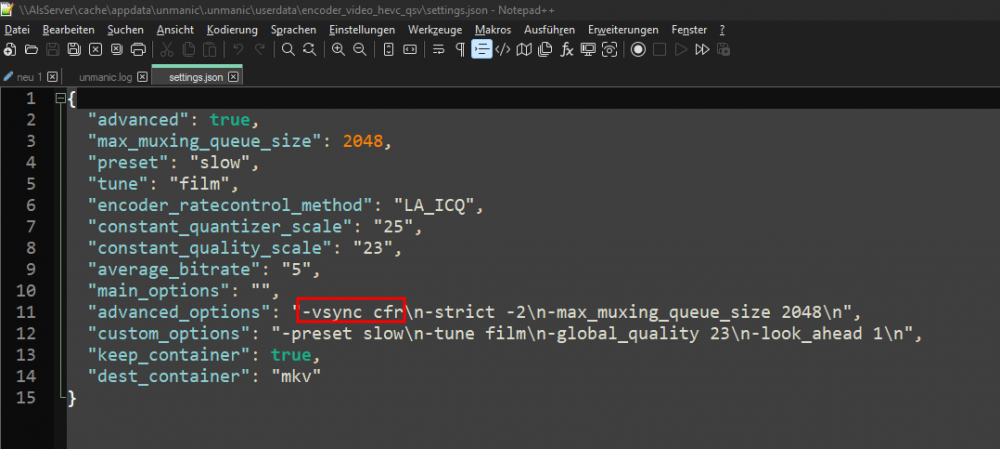Open the Ansicht menu
1000x449 pixels.
[x=175, y=30]
